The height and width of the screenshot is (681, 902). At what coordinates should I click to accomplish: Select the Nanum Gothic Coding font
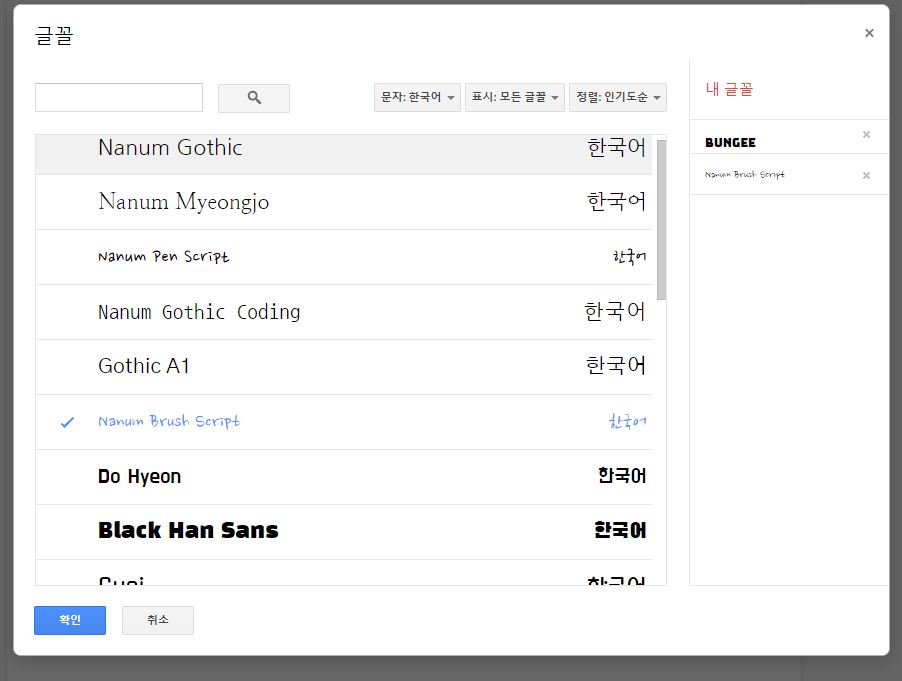coord(343,312)
